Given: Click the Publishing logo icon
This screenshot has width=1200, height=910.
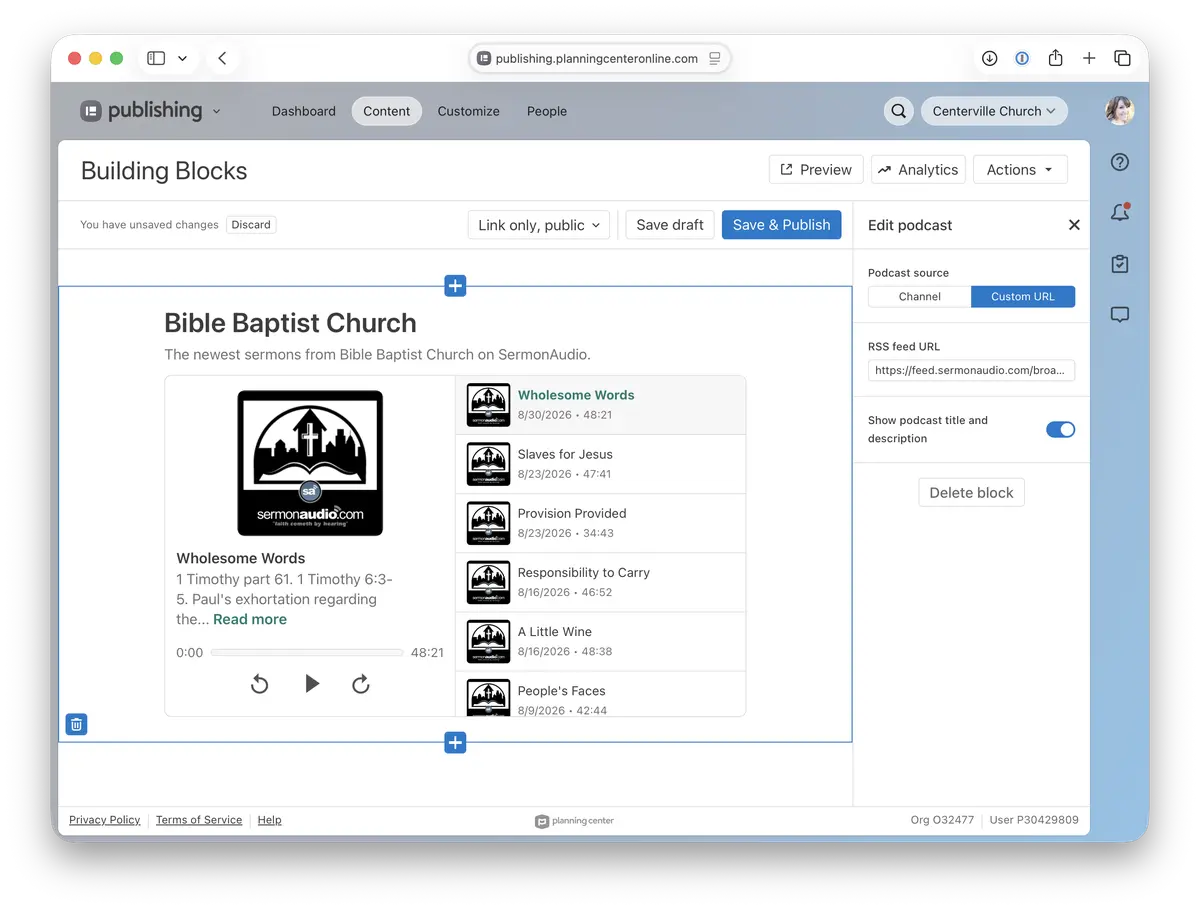Looking at the screenshot, I should pos(91,111).
